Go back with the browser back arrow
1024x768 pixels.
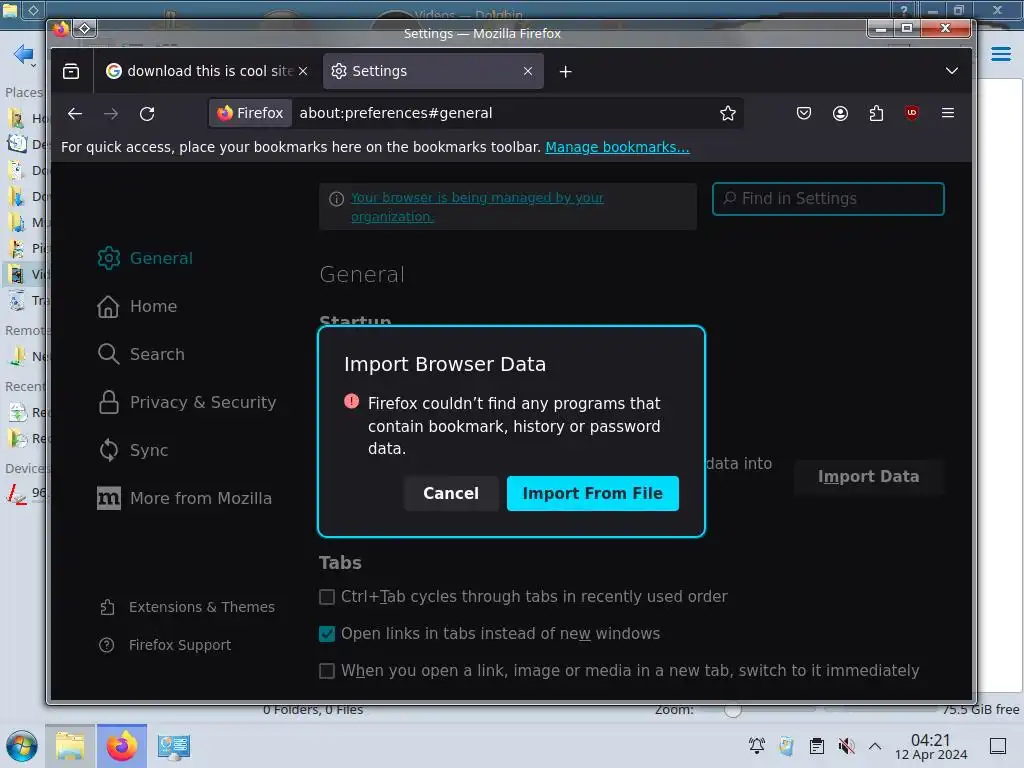[75, 114]
